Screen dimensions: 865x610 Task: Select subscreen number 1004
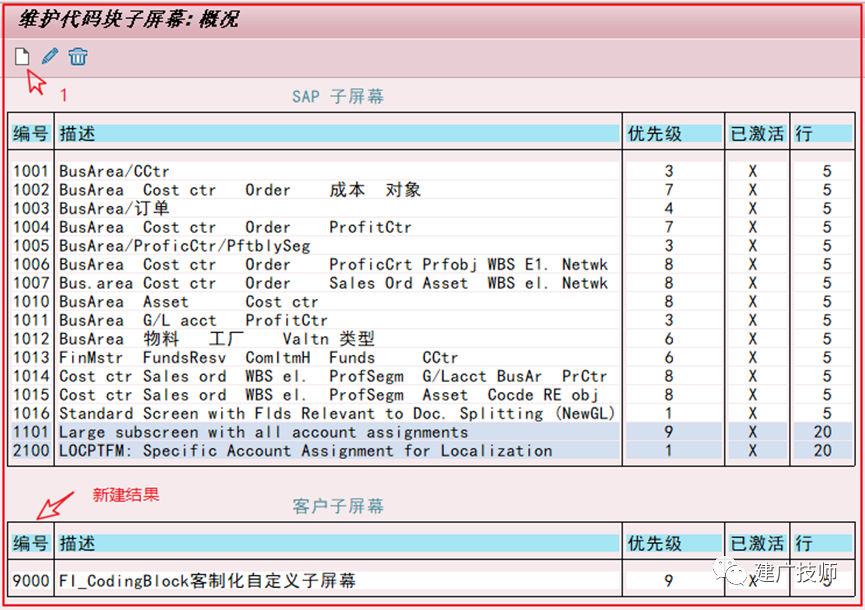[x=31, y=227]
